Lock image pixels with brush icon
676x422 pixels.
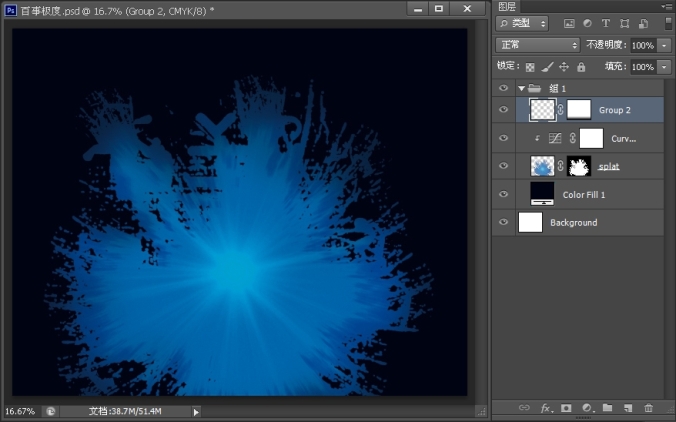pos(547,67)
